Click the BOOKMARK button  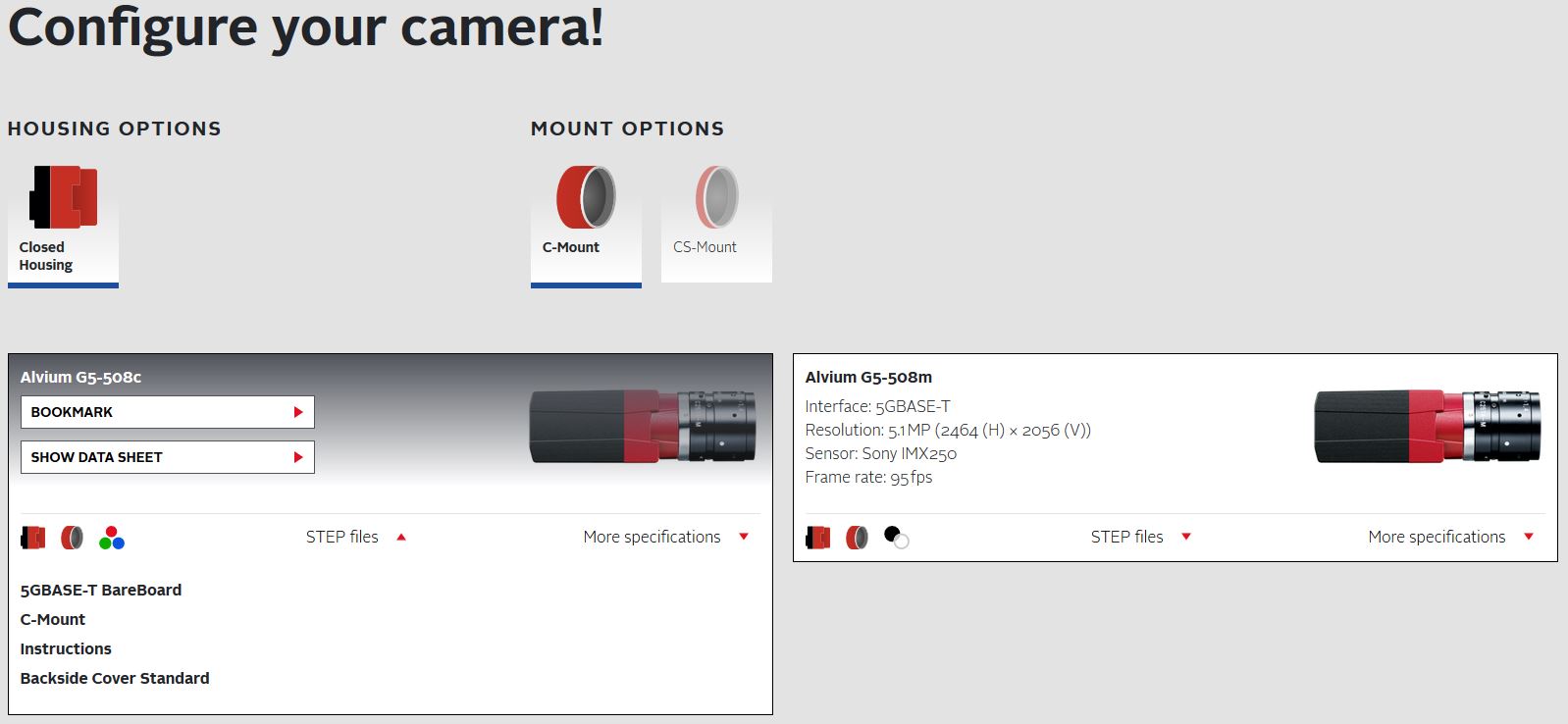(x=167, y=412)
